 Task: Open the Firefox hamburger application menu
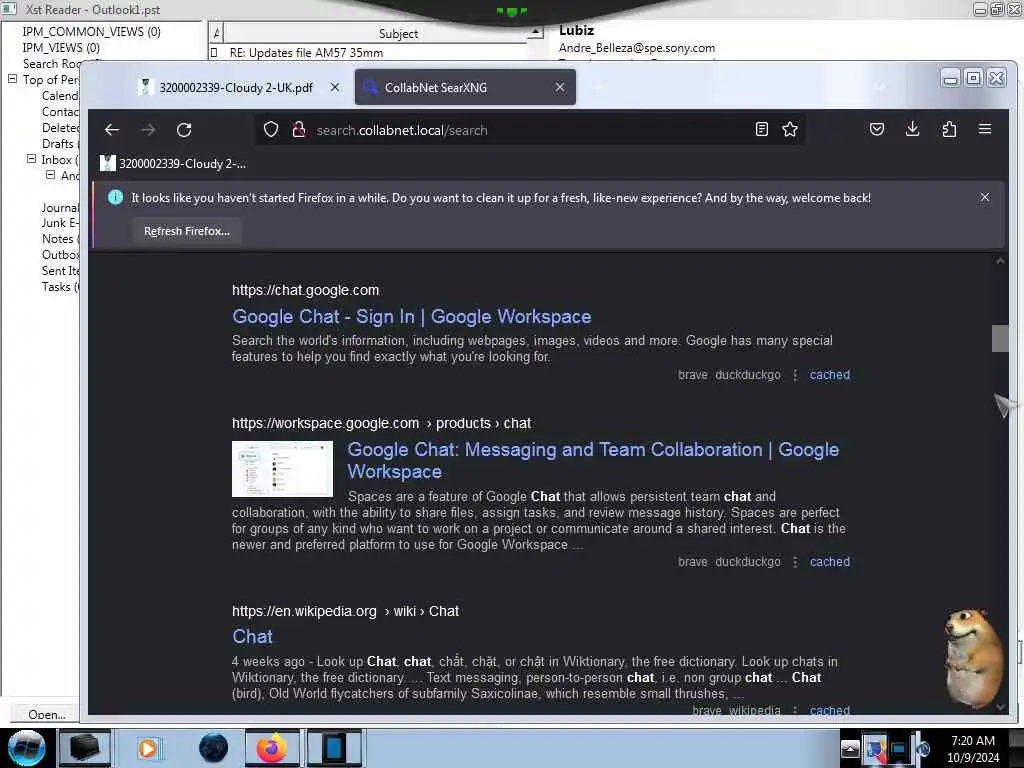coord(985,129)
